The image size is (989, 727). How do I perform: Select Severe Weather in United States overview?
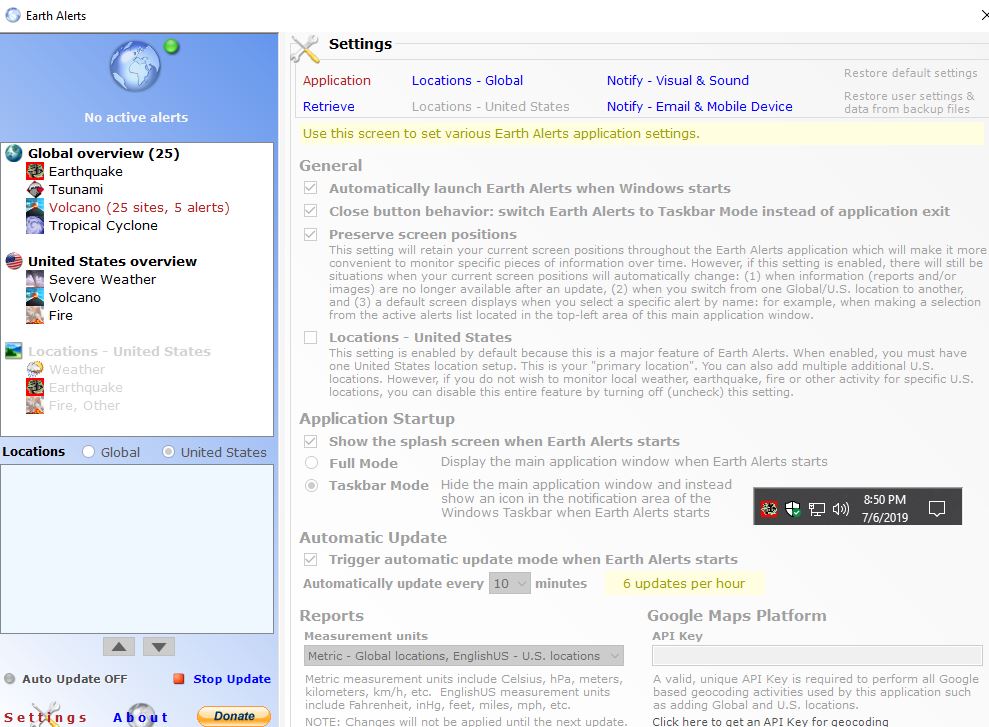pyautogui.click(x=102, y=279)
